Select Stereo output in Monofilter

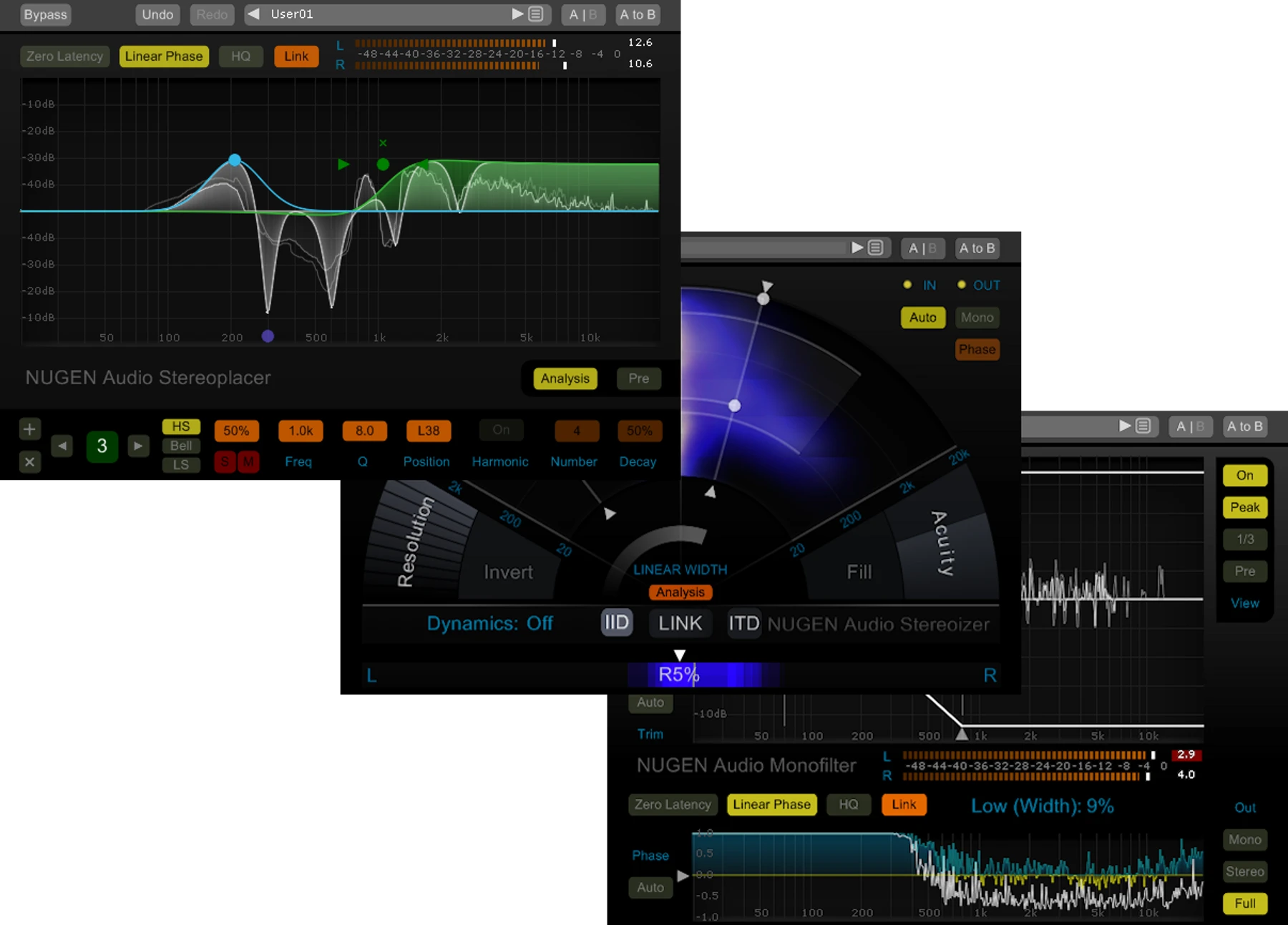point(1245,872)
